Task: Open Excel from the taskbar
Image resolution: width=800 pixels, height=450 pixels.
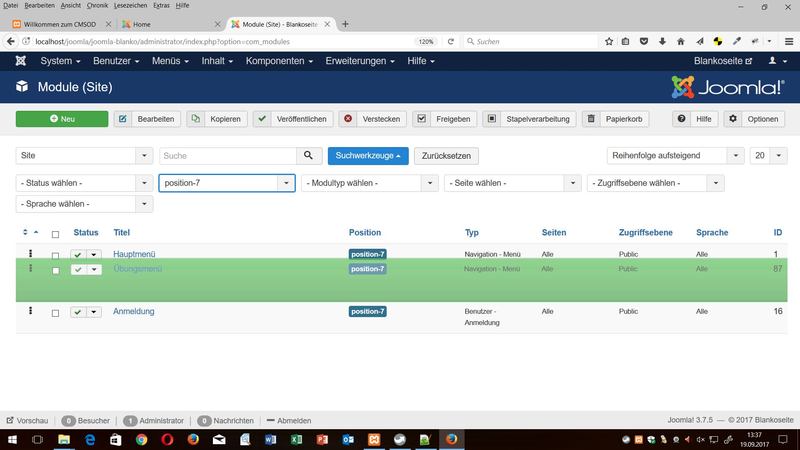Action: (296, 439)
